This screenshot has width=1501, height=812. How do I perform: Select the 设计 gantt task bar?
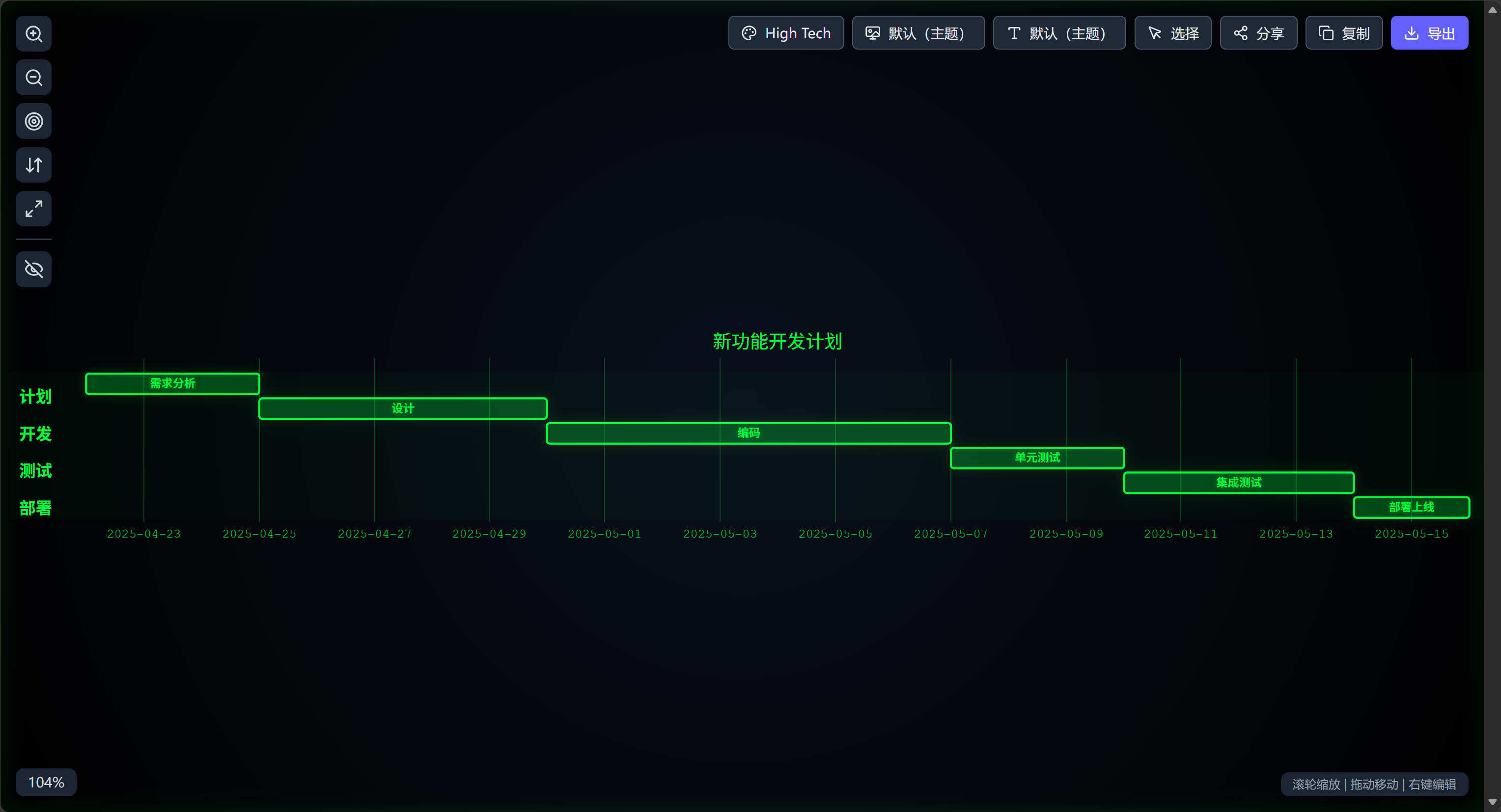pos(403,408)
